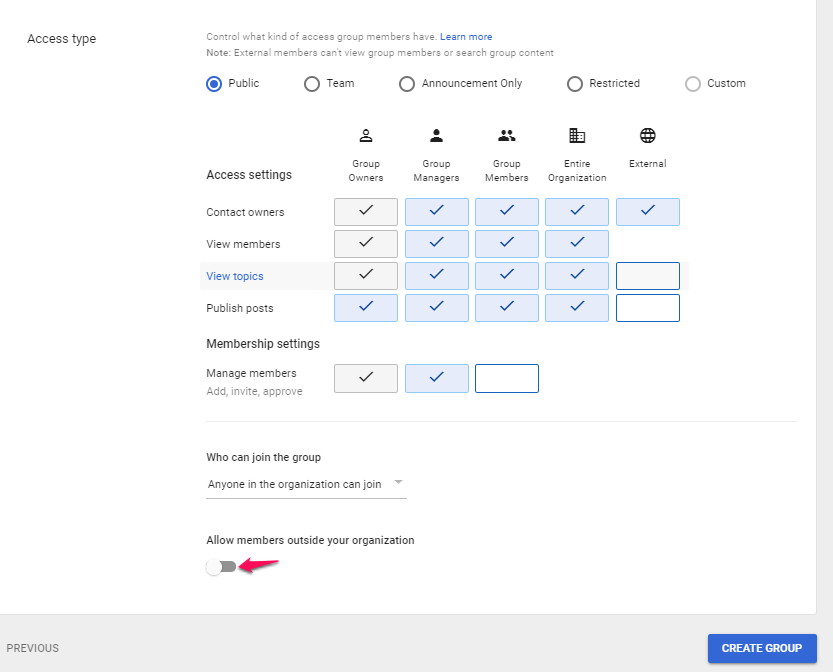Go back with the Previous button
This screenshot has width=833, height=672.
click(x=33, y=648)
